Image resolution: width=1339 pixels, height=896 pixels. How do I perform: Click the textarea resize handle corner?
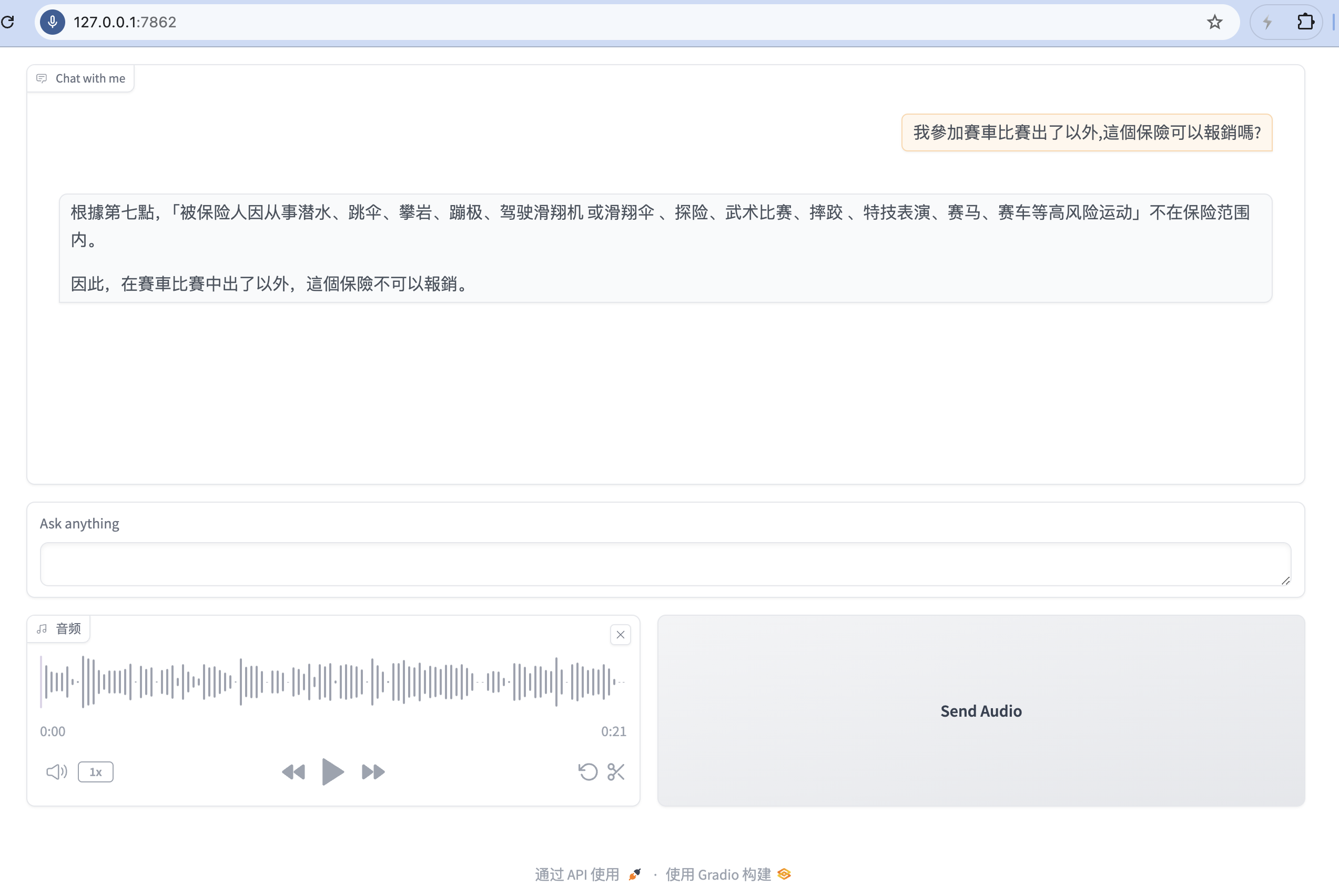(x=1285, y=580)
